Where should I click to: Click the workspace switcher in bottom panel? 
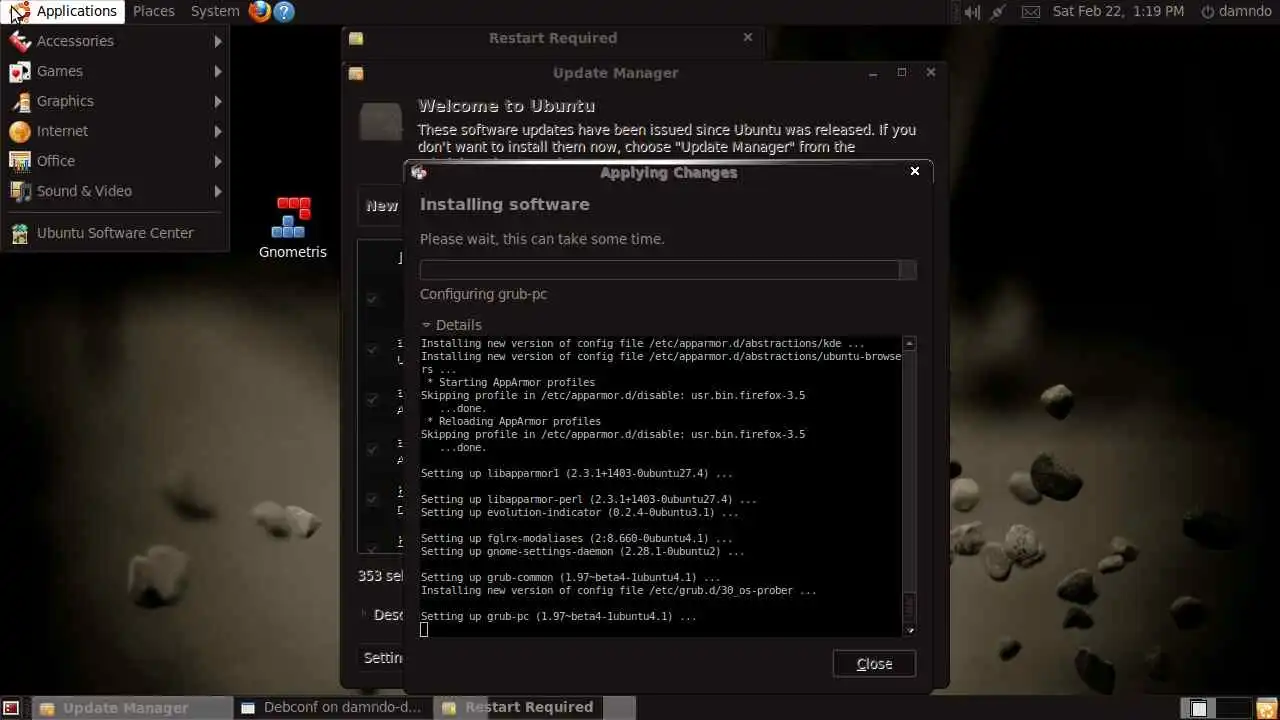(1215, 708)
